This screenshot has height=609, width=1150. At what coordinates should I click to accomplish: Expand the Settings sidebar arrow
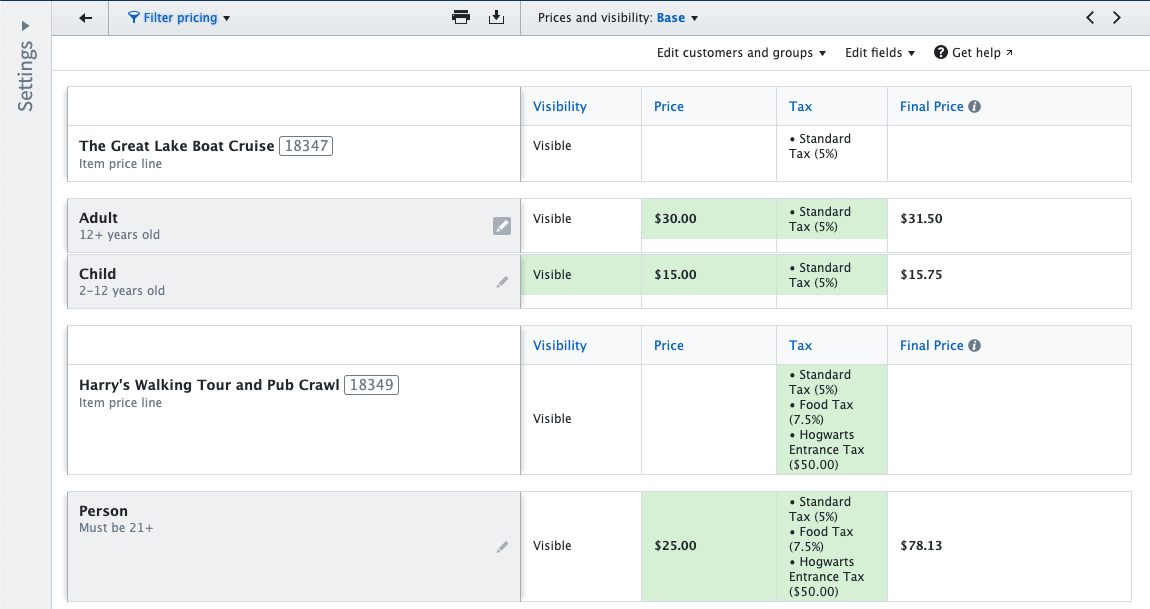click(26, 26)
